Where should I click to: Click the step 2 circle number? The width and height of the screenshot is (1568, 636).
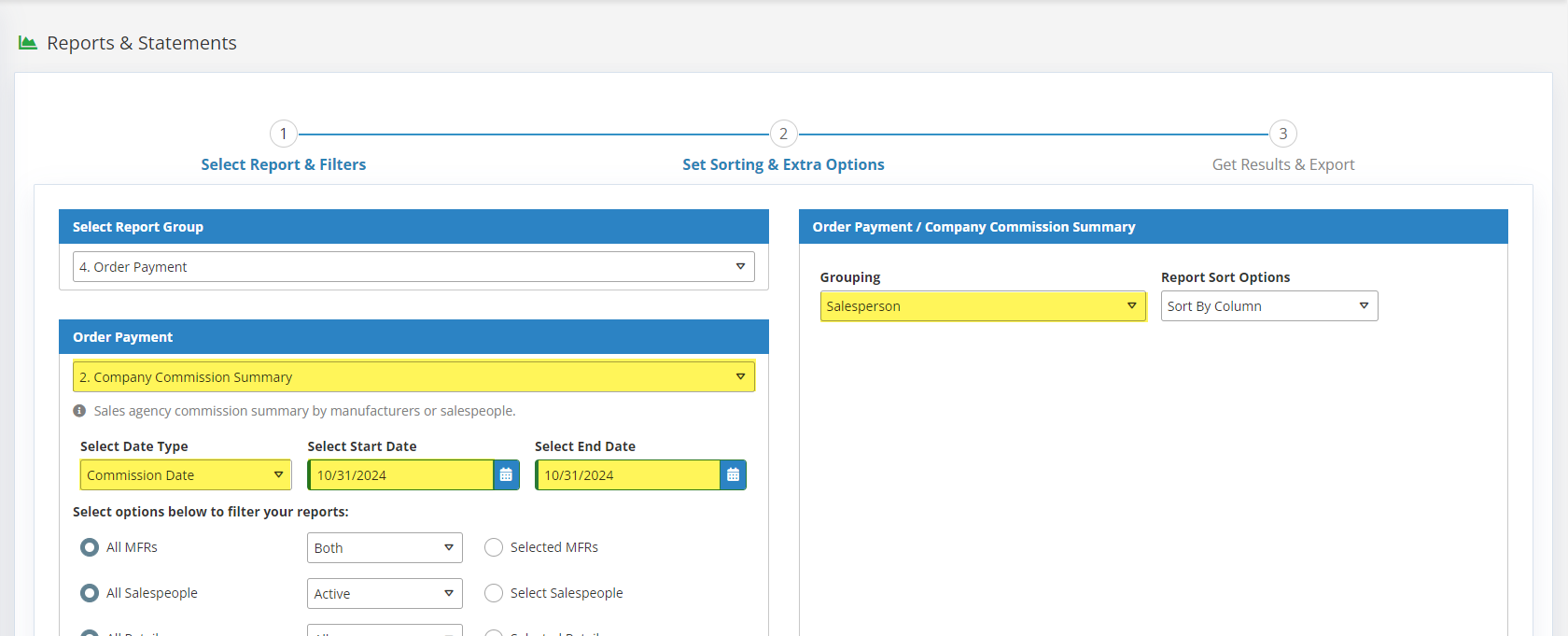[x=784, y=134]
